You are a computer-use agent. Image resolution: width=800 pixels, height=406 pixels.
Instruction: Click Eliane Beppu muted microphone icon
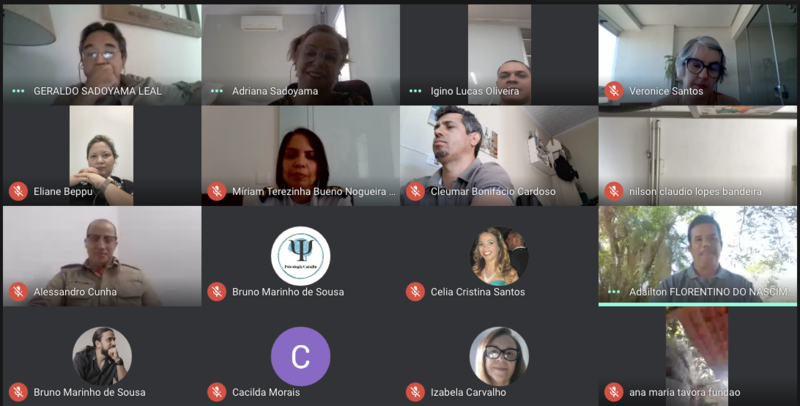coord(18,191)
